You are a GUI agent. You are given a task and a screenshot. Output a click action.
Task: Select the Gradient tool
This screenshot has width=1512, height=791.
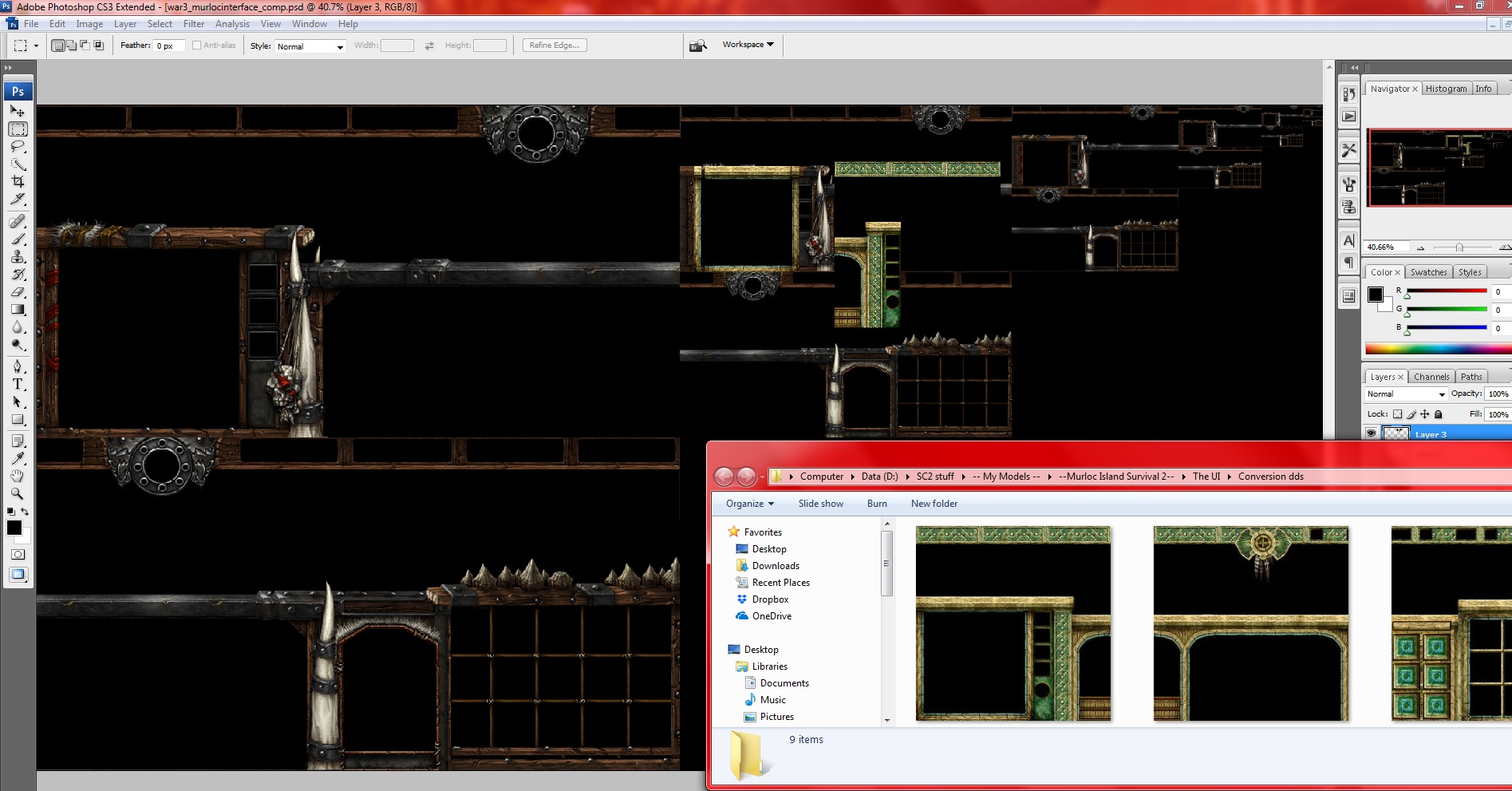click(x=18, y=309)
